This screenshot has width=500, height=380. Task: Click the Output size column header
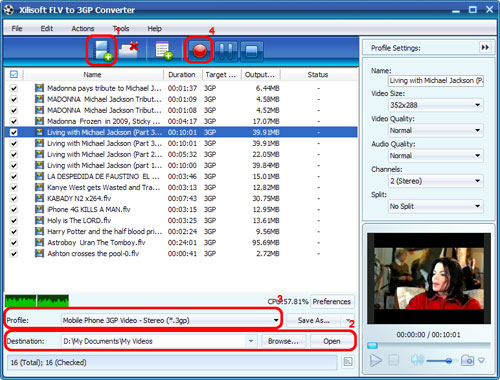[261, 75]
